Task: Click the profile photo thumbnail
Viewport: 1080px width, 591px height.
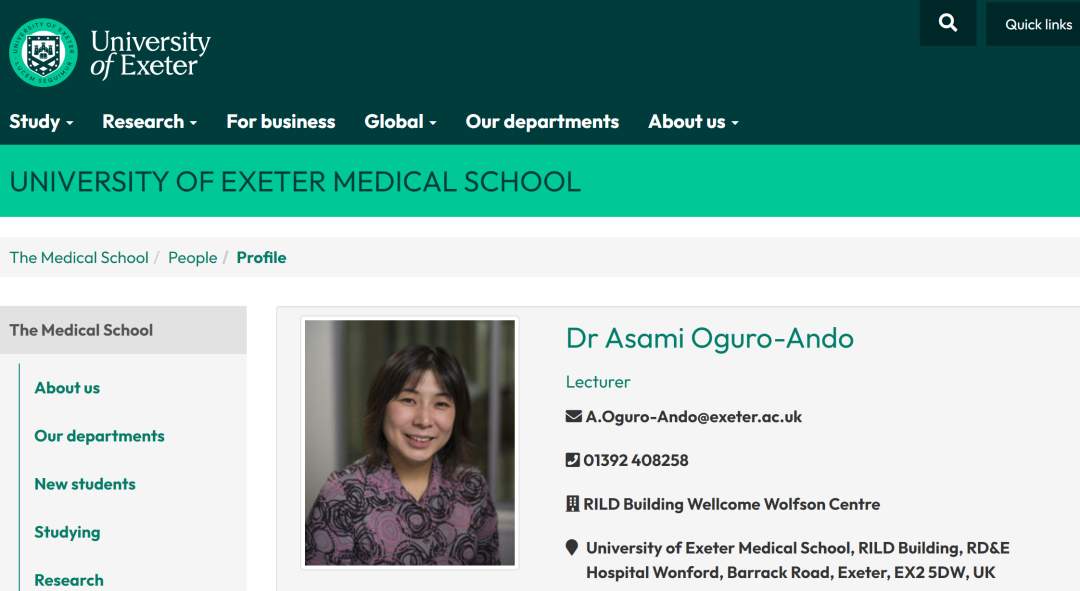Action: pos(410,443)
